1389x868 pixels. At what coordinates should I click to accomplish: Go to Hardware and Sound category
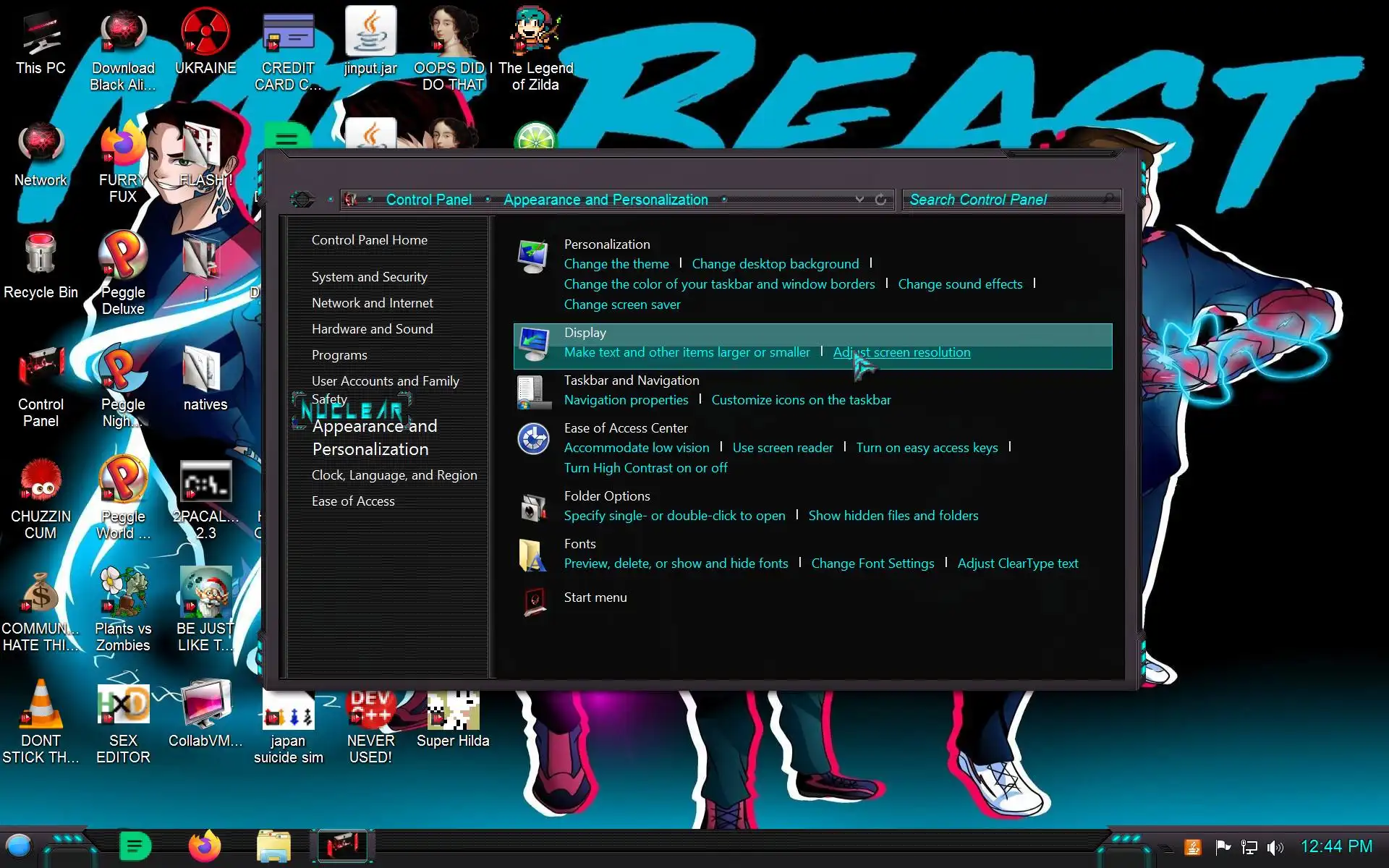click(x=372, y=329)
